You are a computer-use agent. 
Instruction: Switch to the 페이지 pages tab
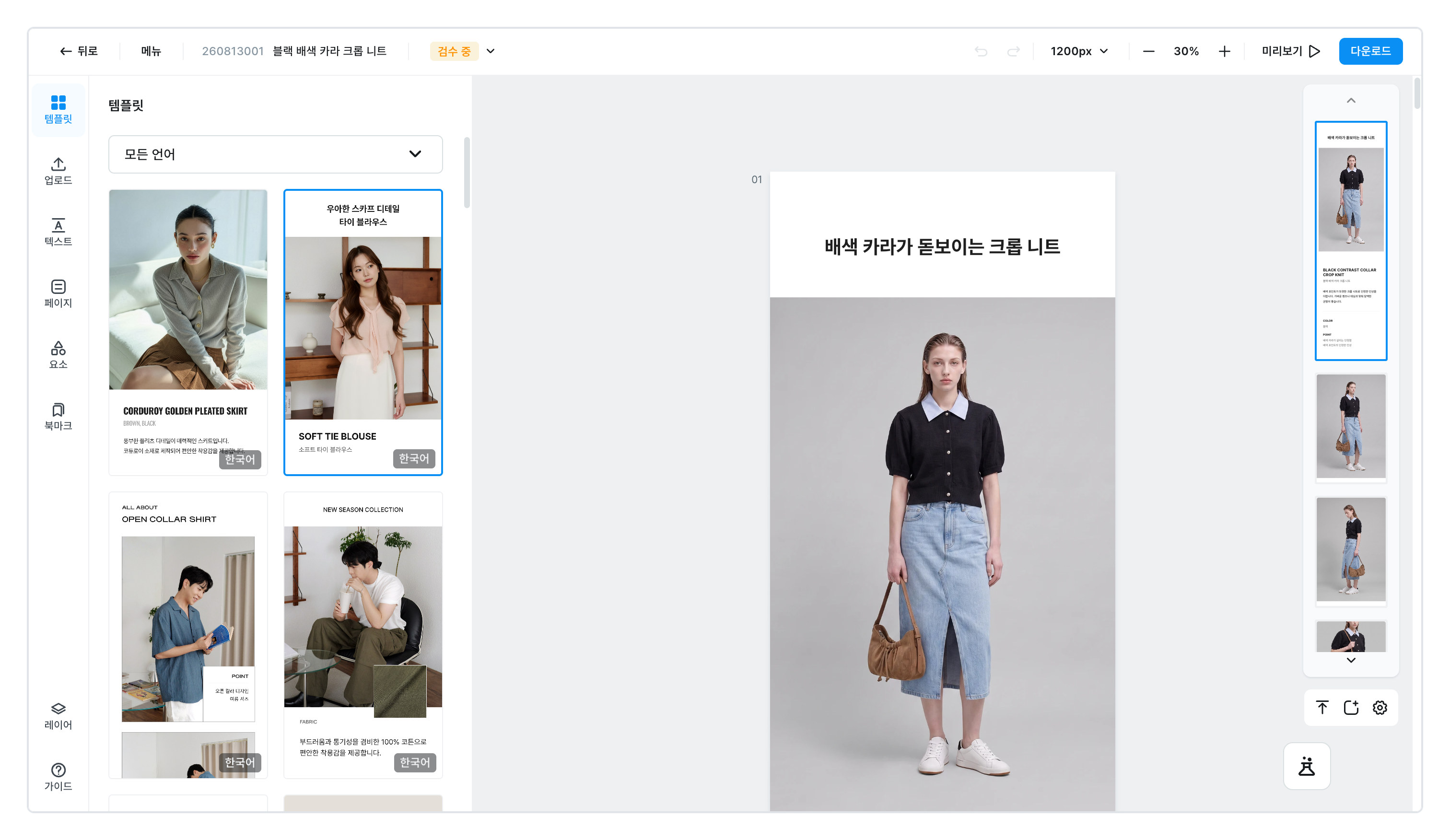click(58, 293)
